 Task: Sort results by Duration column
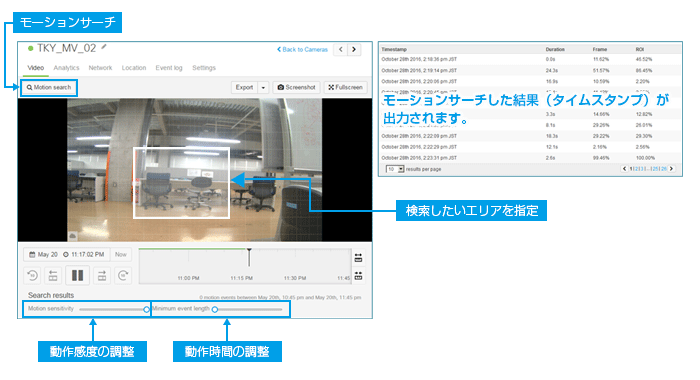click(x=555, y=50)
